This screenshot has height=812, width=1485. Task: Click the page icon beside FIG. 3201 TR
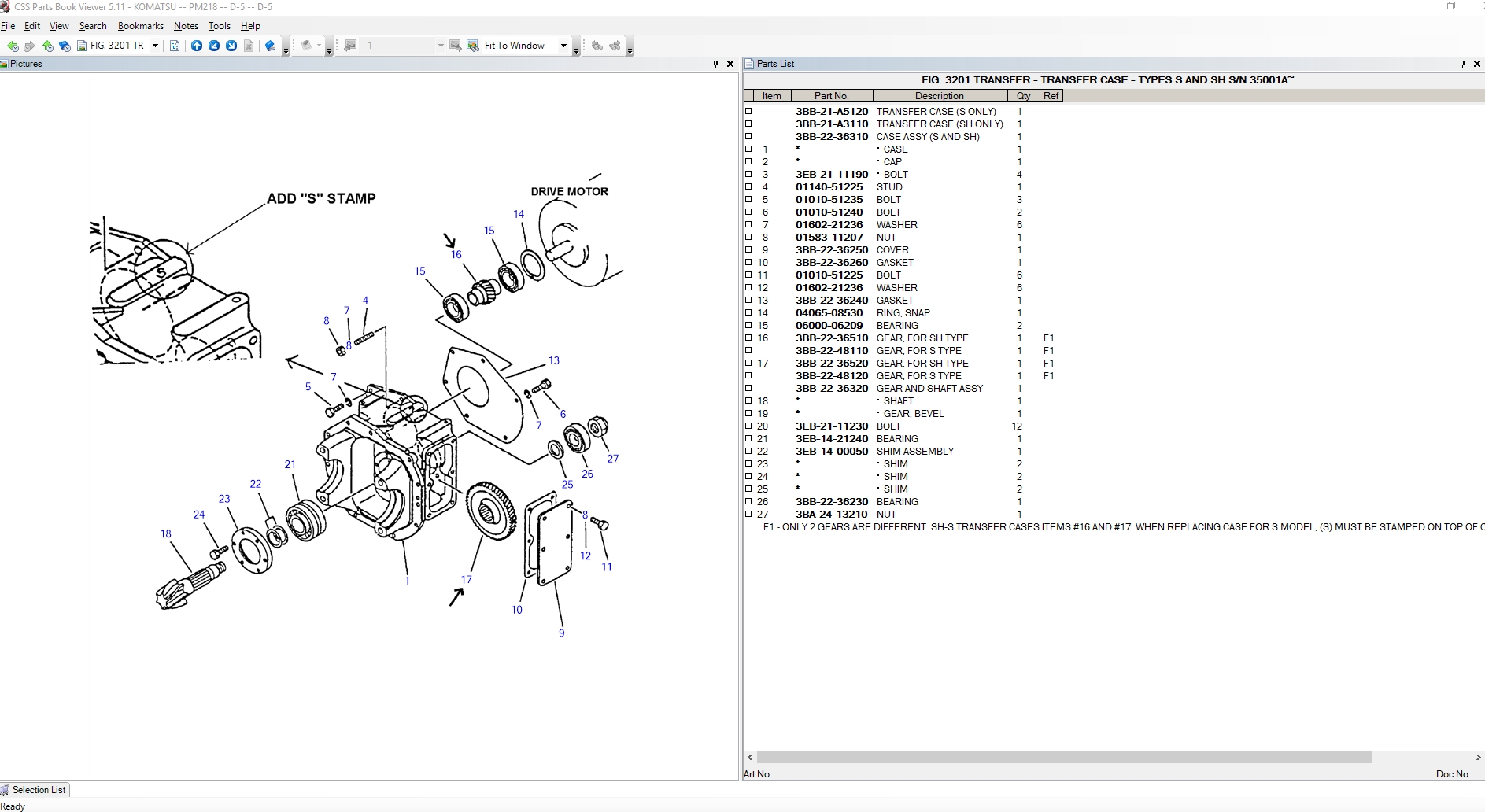pyautogui.click(x=81, y=46)
